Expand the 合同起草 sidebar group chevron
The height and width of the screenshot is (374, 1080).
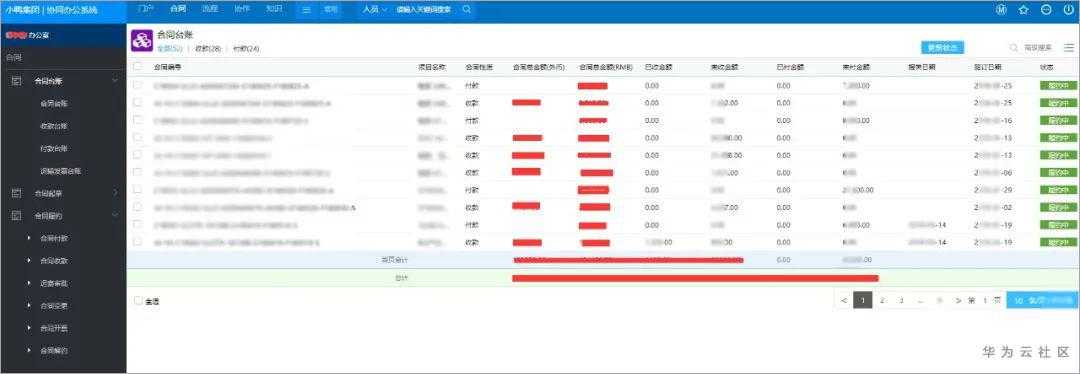pyautogui.click(x=115, y=194)
